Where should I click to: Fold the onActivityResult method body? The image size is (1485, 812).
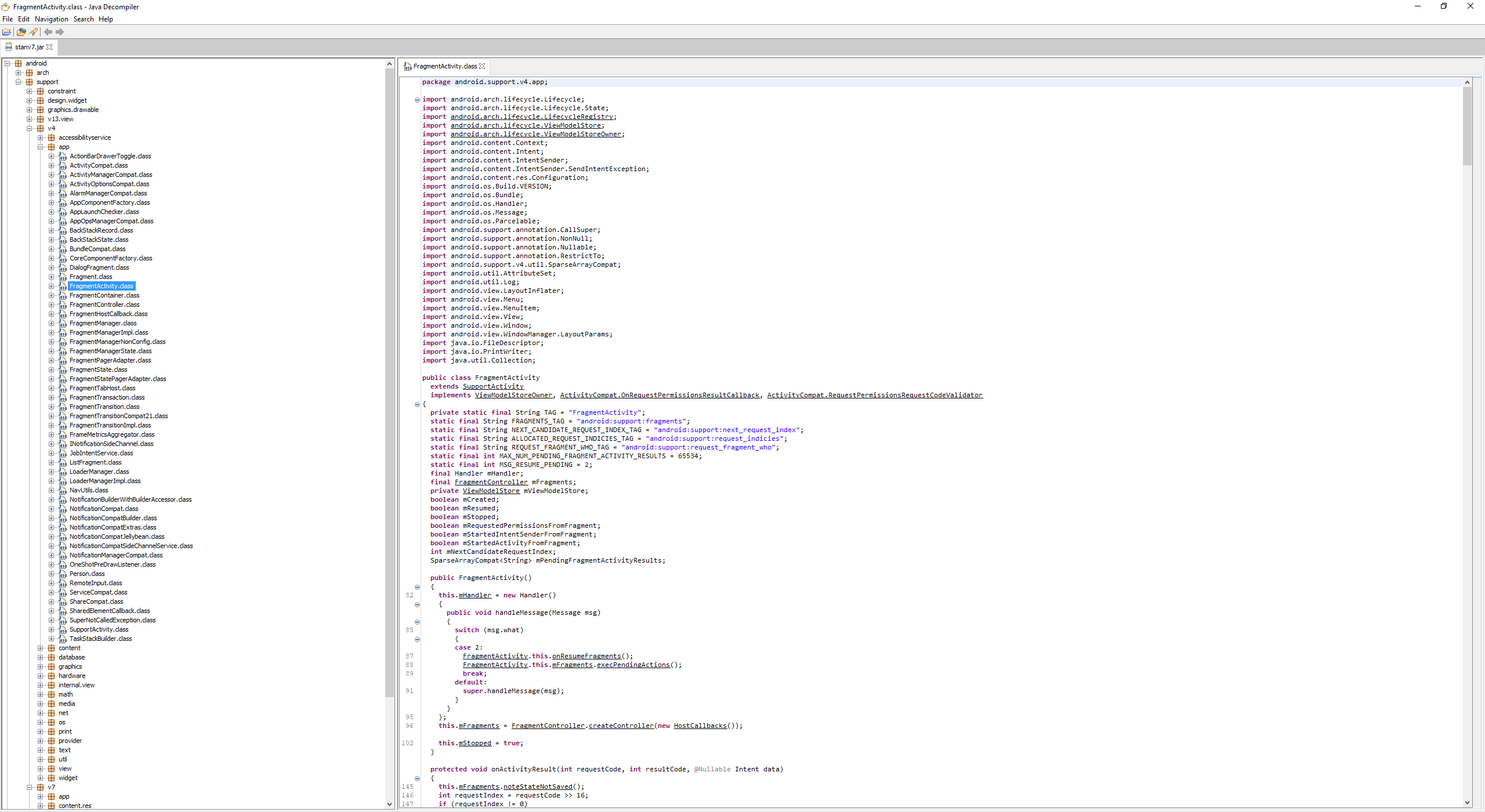point(417,778)
